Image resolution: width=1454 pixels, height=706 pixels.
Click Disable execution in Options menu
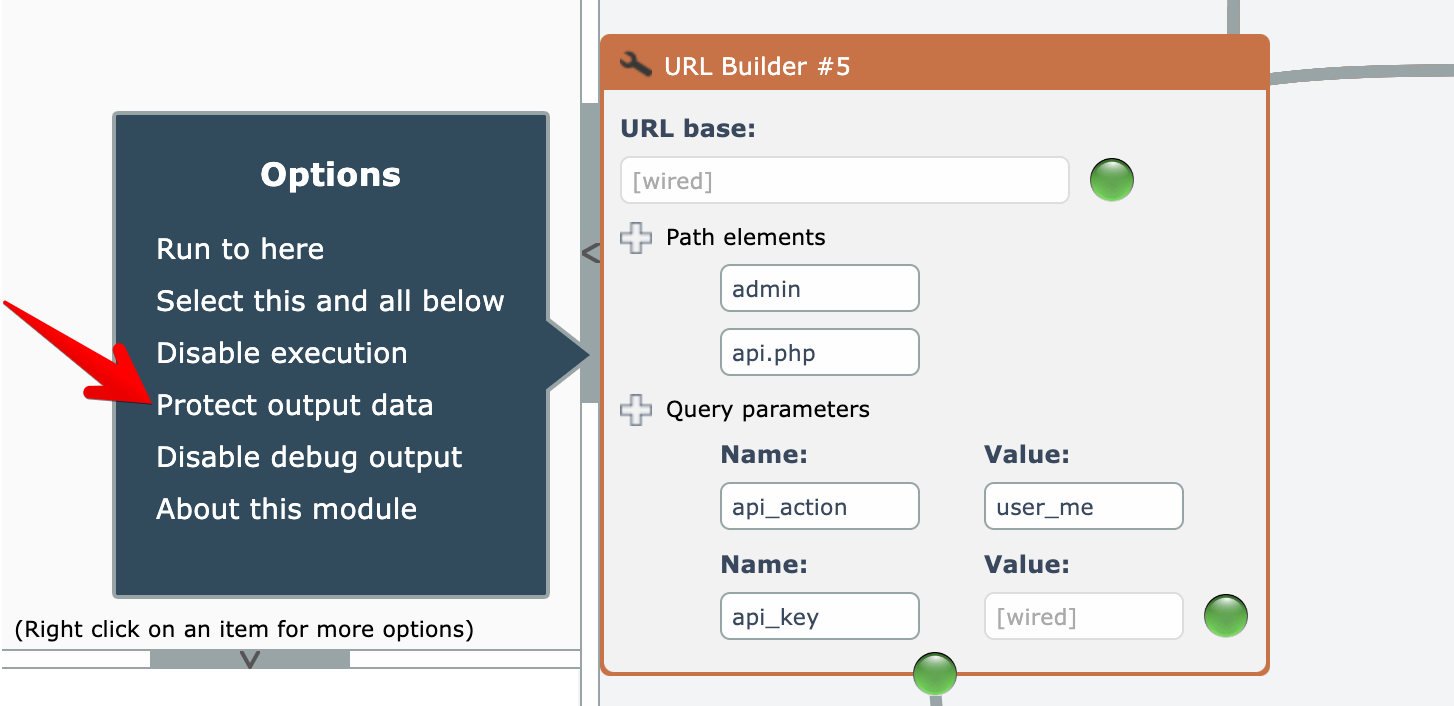pos(282,353)
